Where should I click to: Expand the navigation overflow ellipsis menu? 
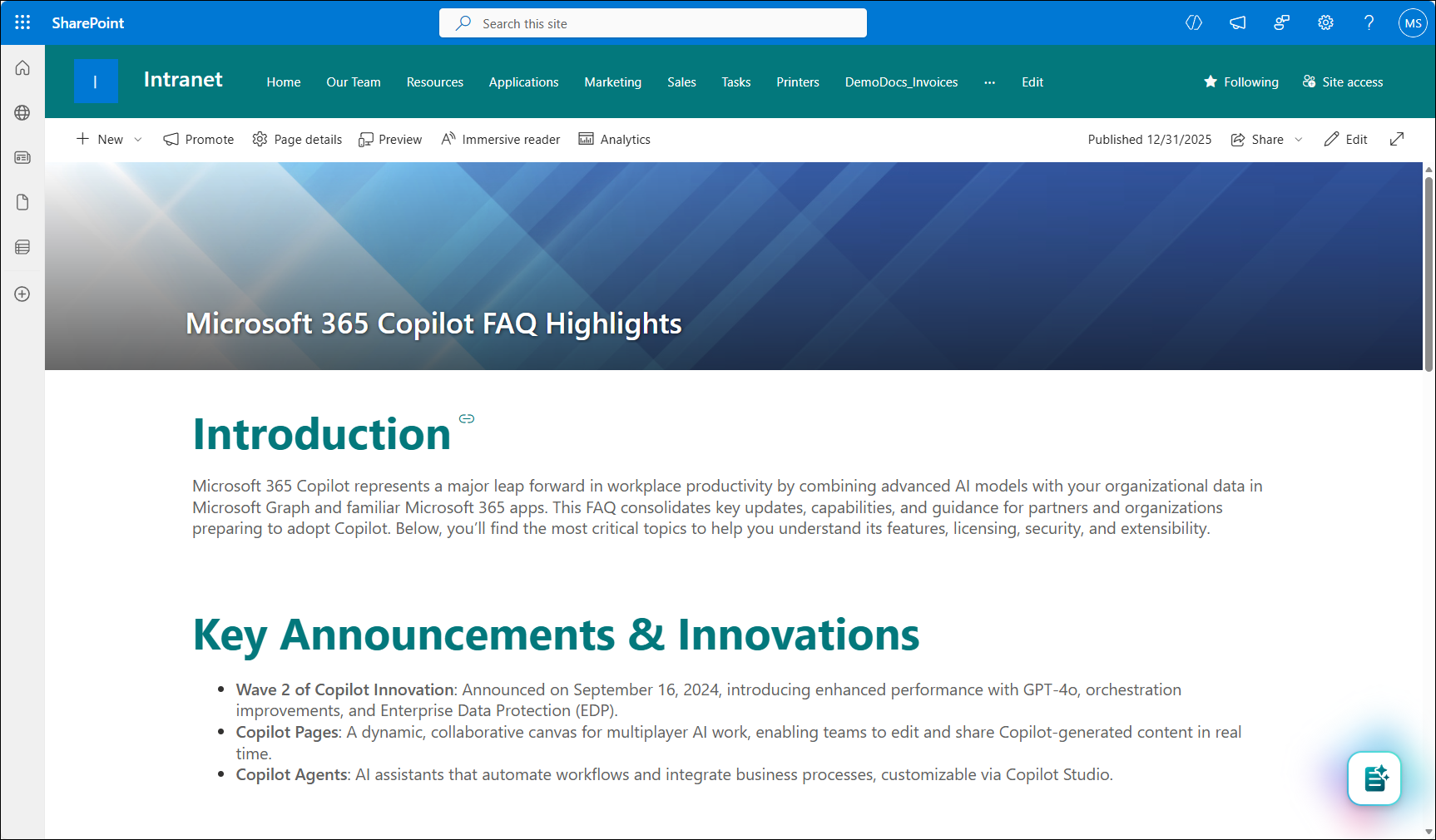point(989,82)
